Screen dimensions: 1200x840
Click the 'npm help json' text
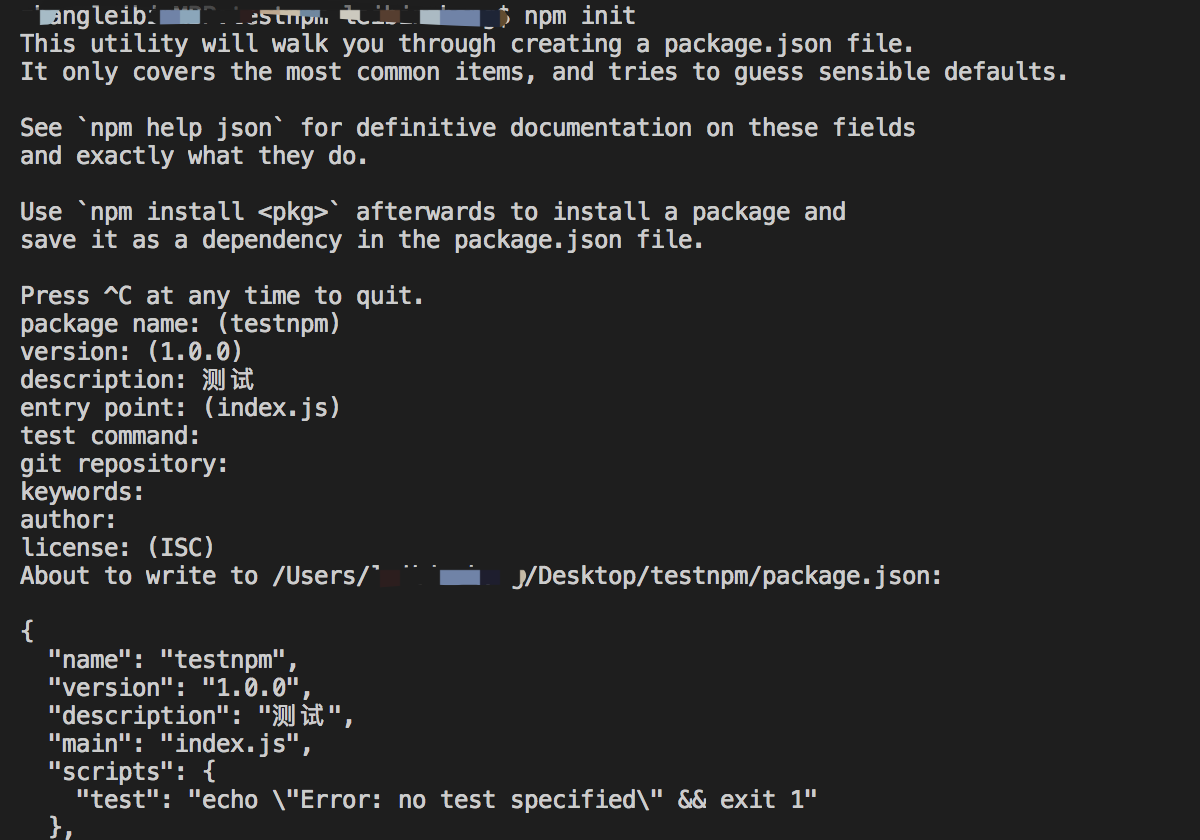pyautogui.click(x=181, y=128)
